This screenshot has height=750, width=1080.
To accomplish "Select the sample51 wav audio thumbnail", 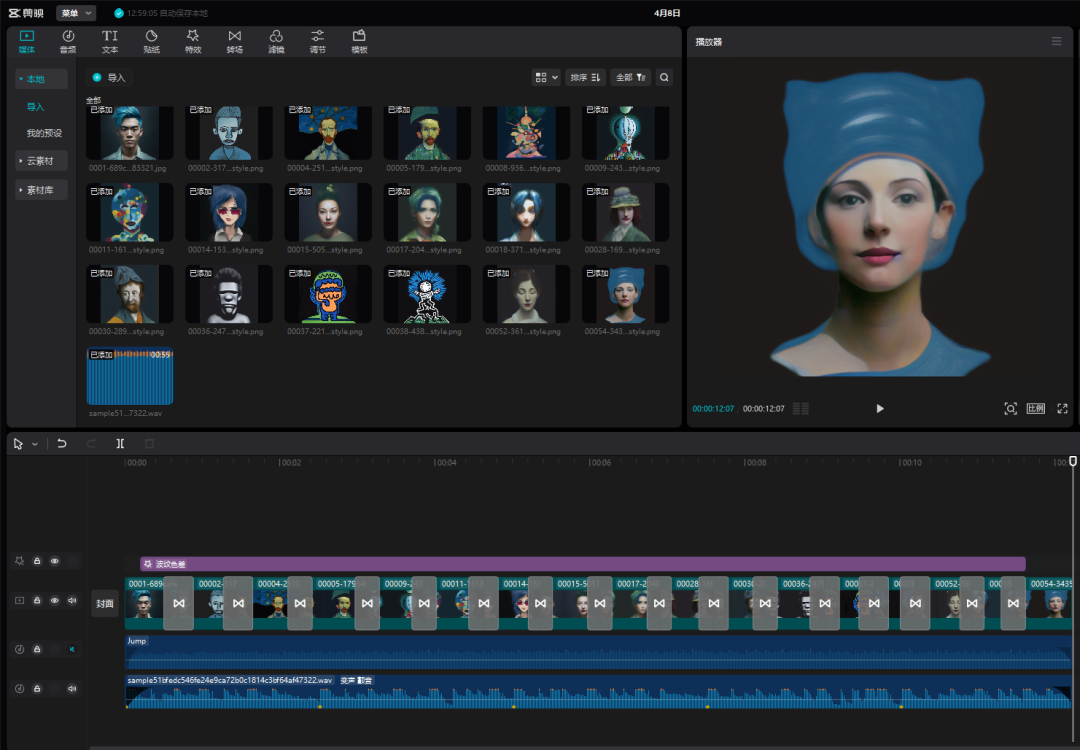I will click(130, 376).
